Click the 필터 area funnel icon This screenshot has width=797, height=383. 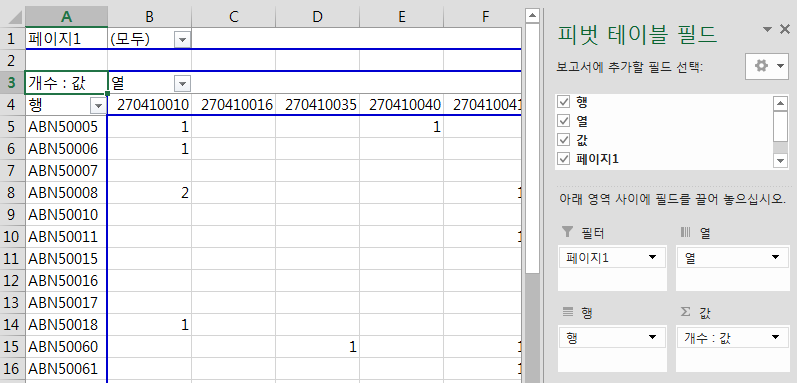(x=567, y=232)
